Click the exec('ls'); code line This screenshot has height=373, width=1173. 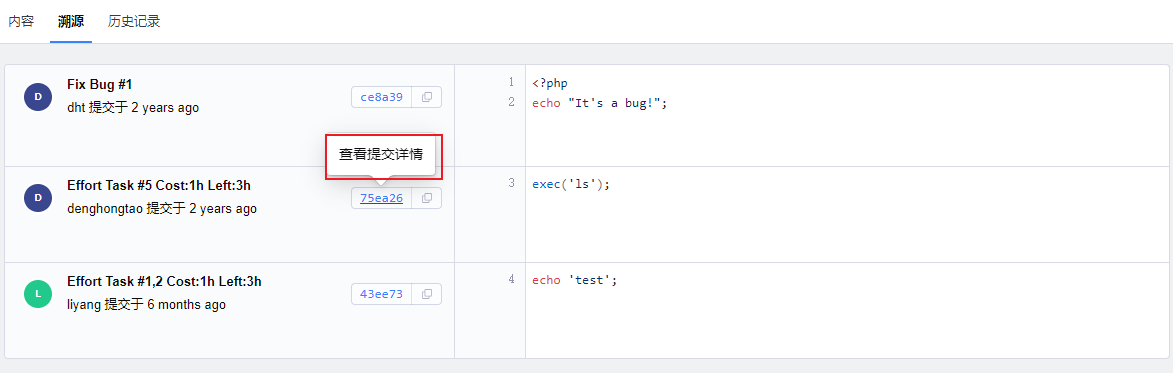pos(572,183)
